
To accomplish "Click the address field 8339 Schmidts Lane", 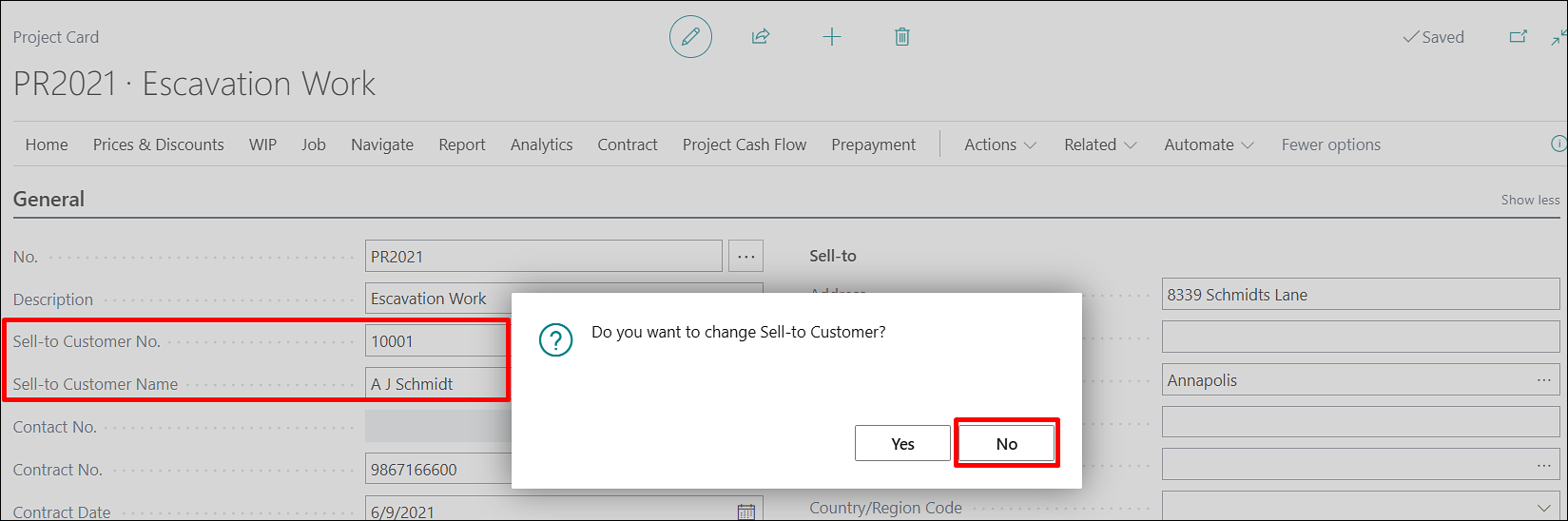I will (x=1361, y=295).
